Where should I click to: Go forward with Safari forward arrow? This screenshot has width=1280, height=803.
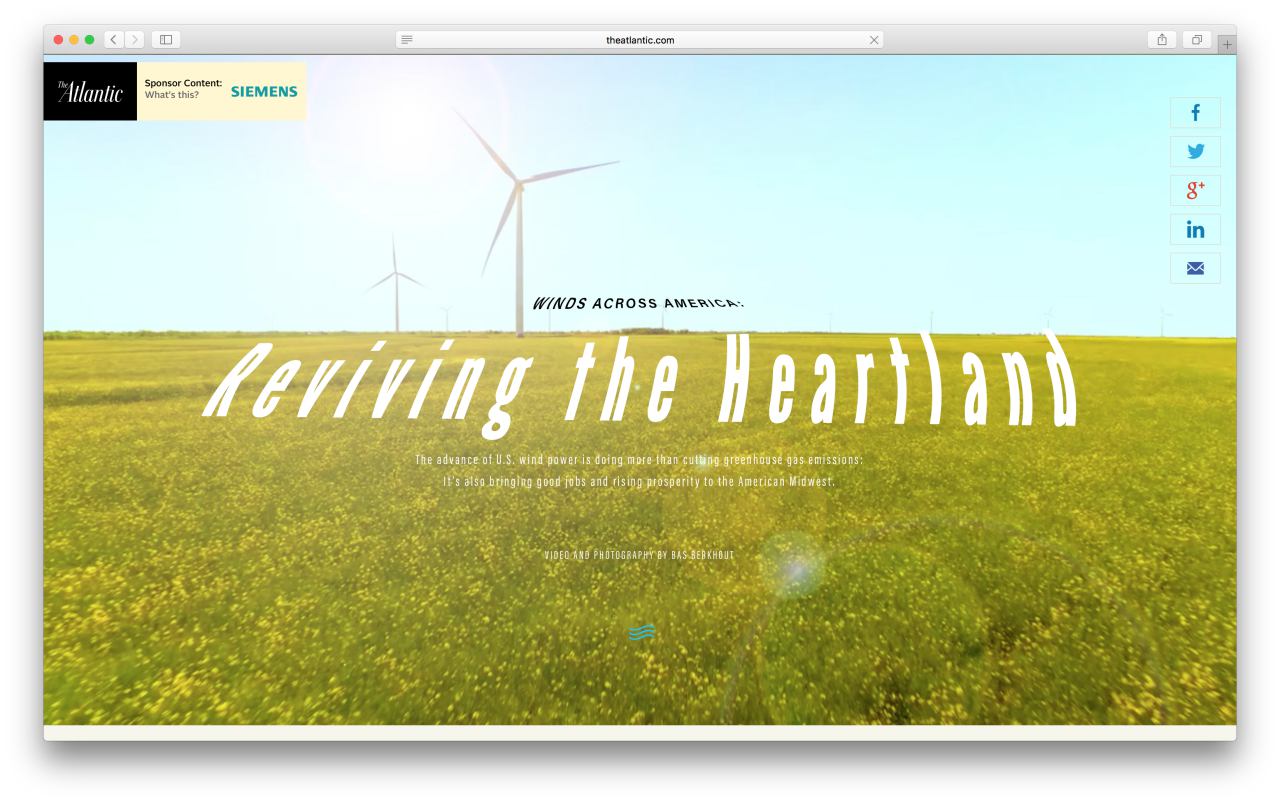tap(135, 40)
